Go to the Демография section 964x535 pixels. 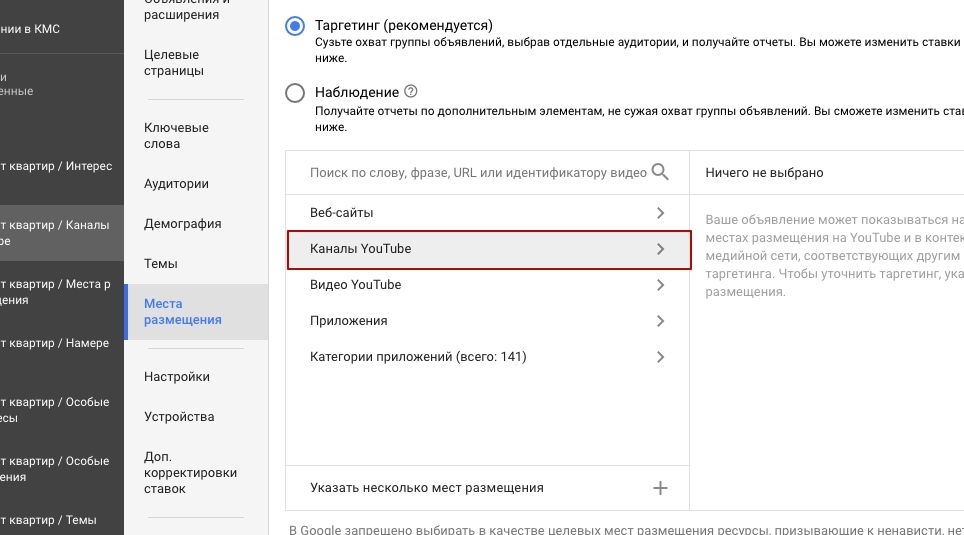pos(183,224)
